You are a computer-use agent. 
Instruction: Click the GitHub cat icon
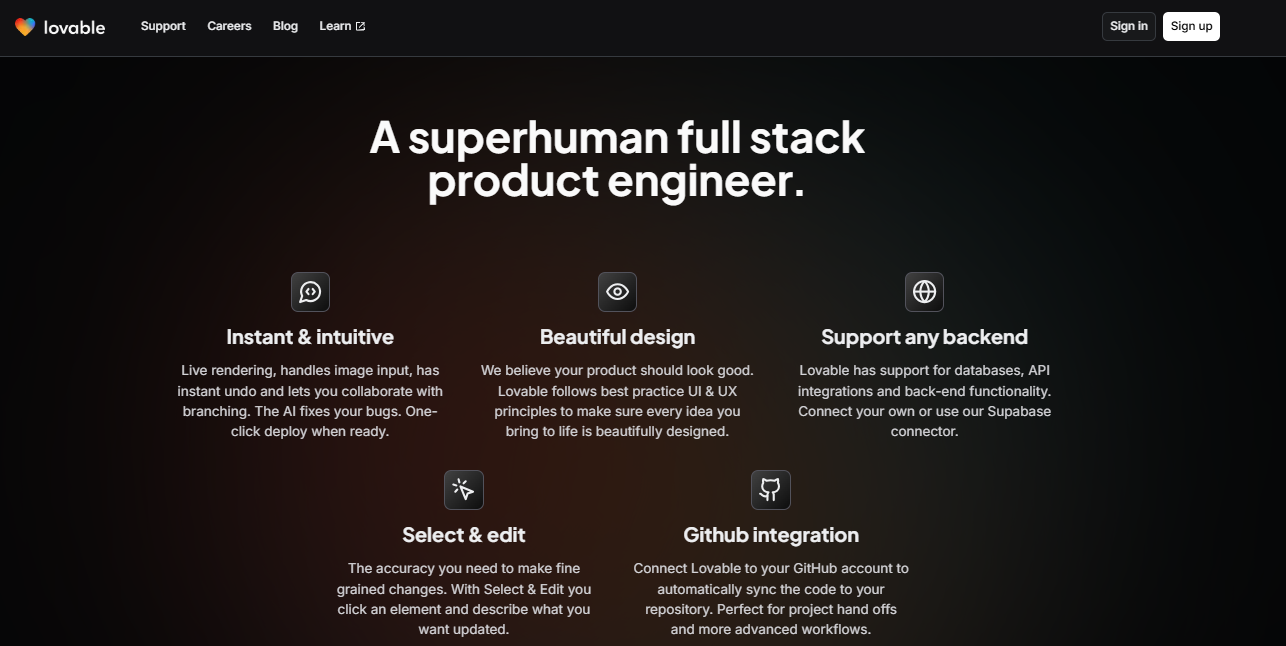(770, 490)
